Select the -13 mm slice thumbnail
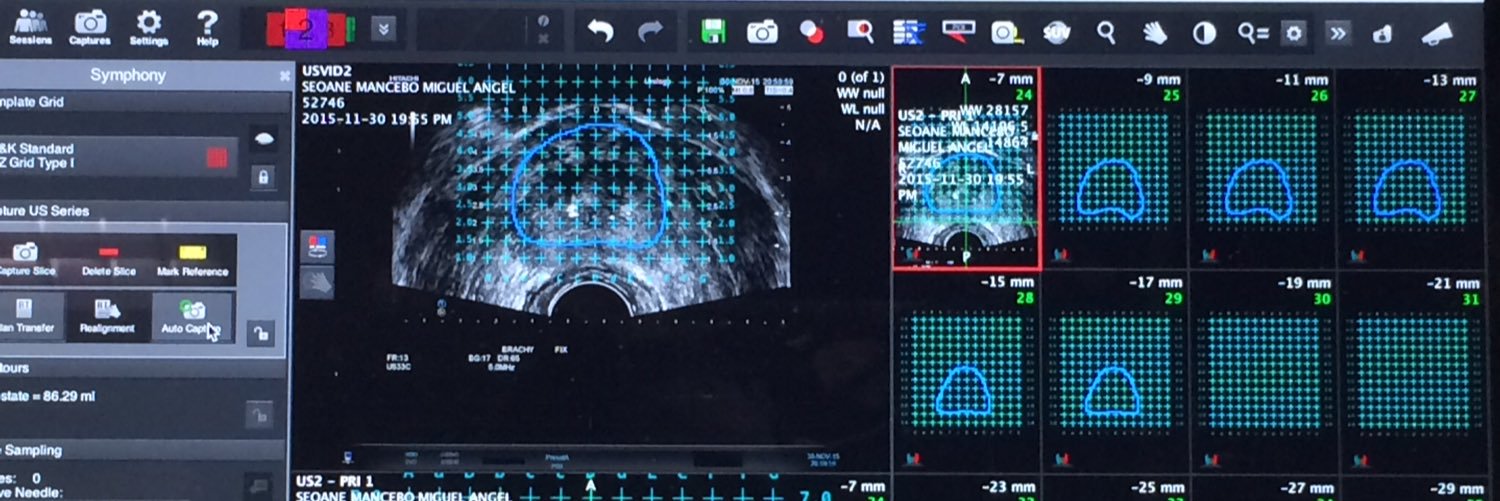1500x501 pixels. click(x=1409, y=168)
